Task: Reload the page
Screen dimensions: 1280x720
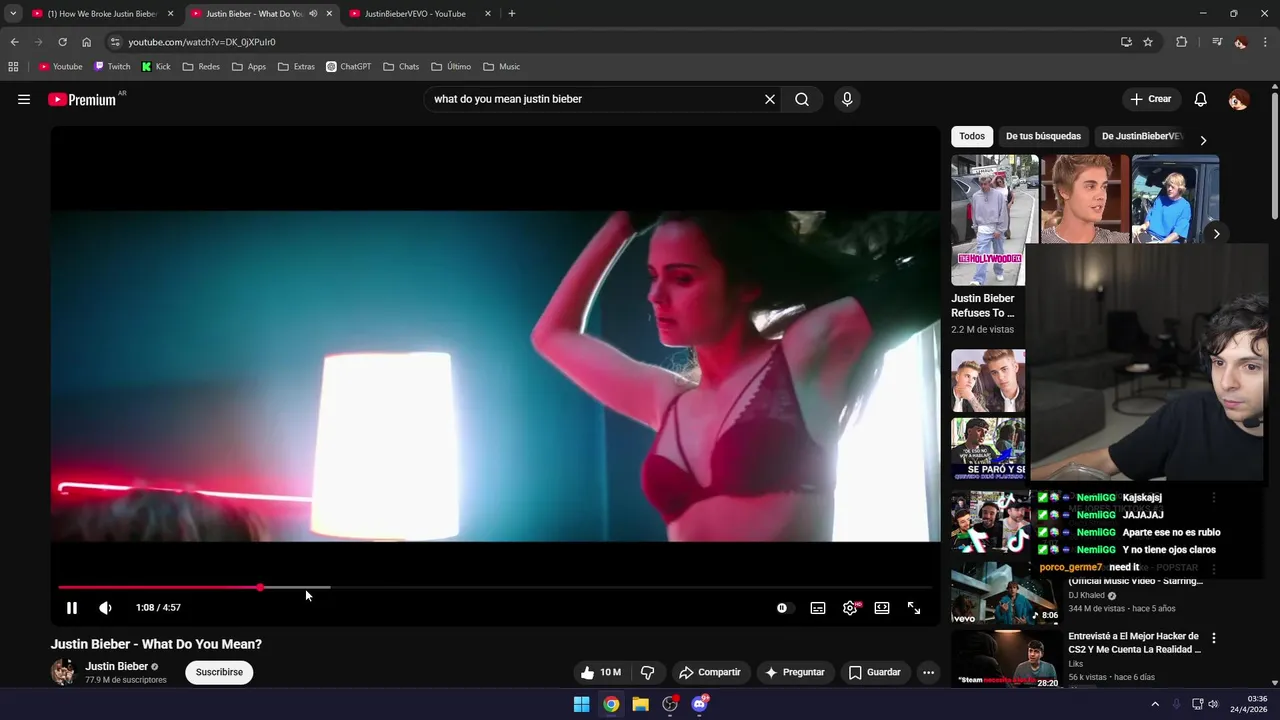Action: point(62,42)
